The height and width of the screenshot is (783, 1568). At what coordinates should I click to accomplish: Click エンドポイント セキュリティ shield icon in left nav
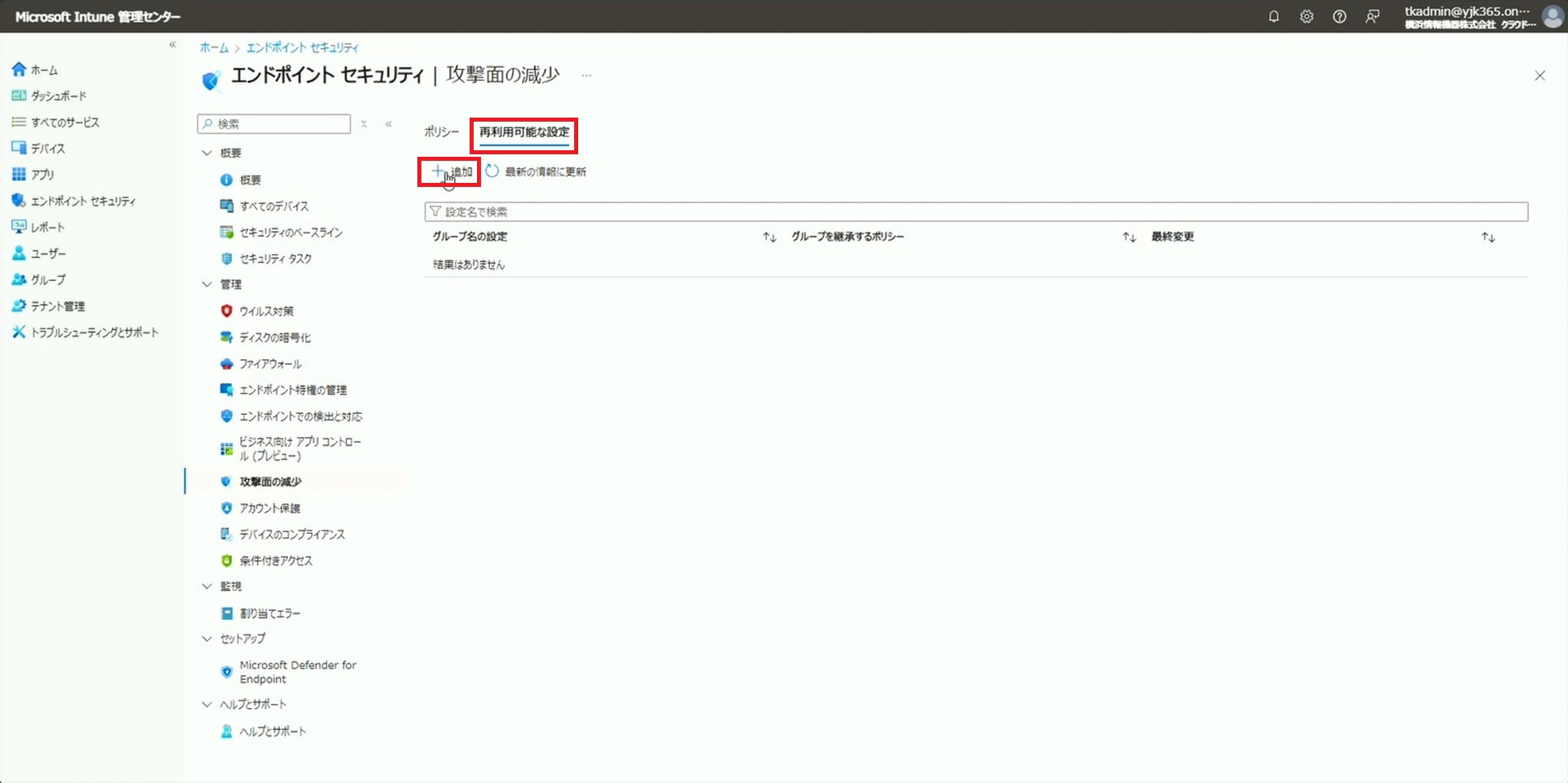point(19,200)
